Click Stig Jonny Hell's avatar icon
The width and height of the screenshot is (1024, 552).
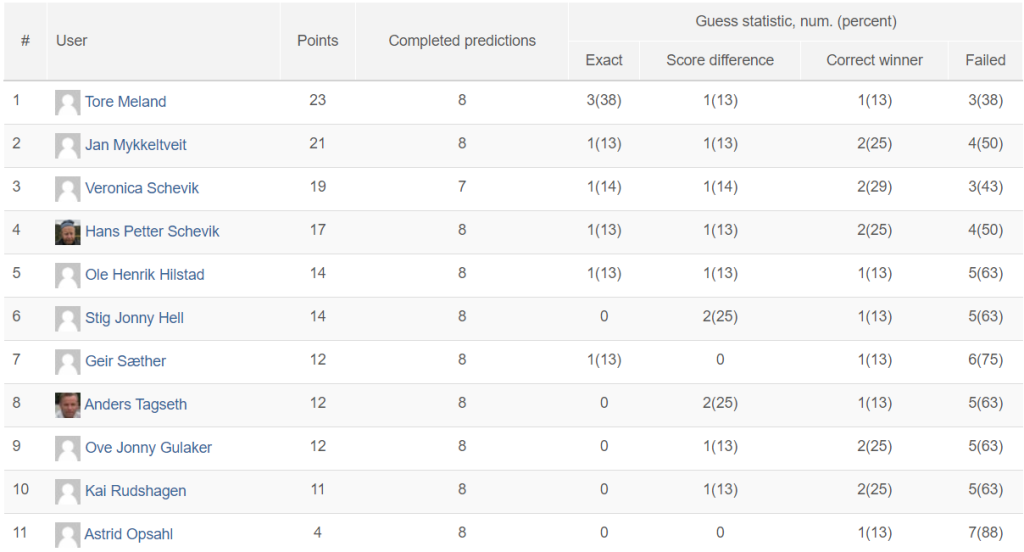pos(67,319)
